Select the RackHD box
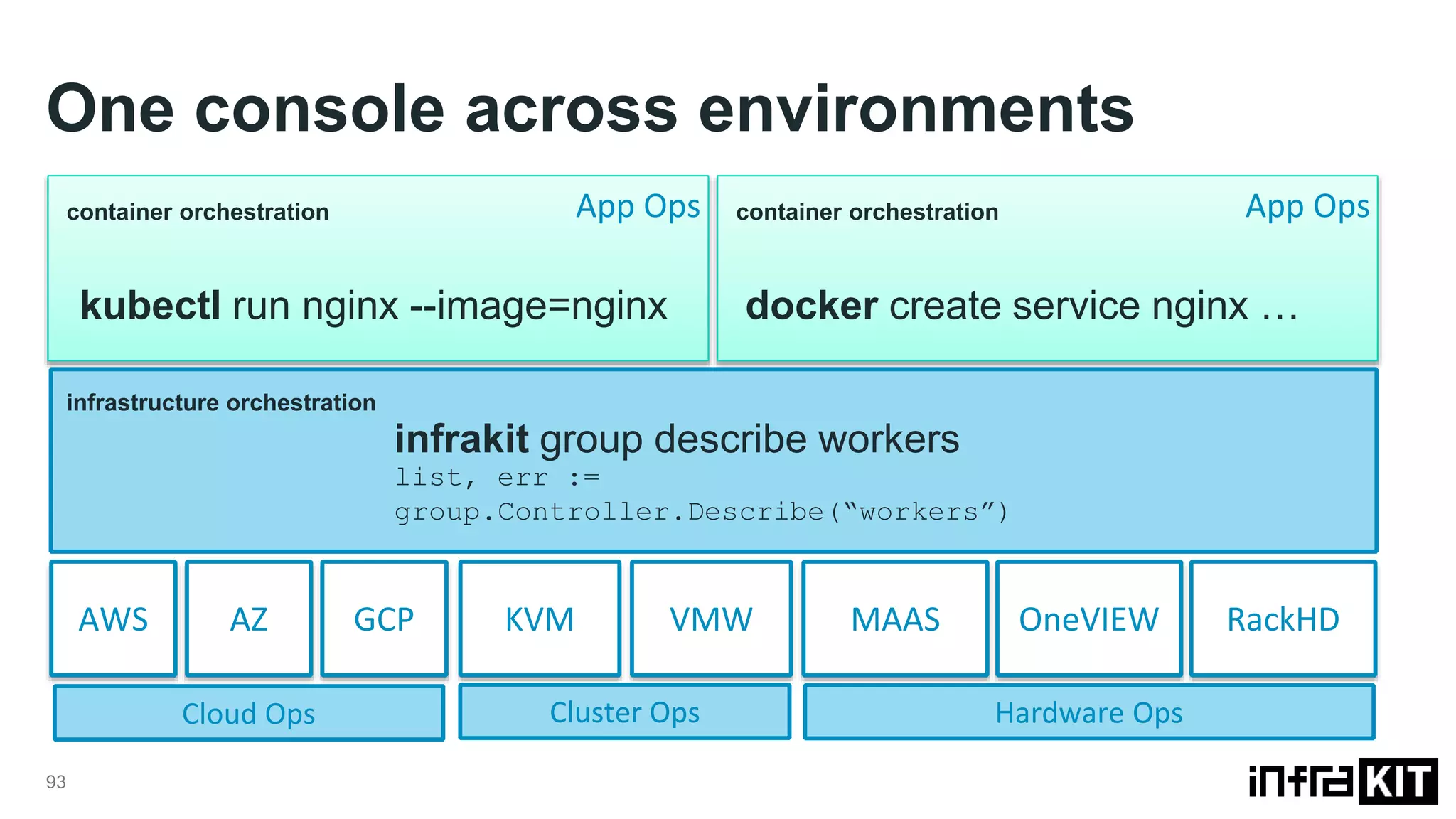1456x819 pixels. [1283, 619]
